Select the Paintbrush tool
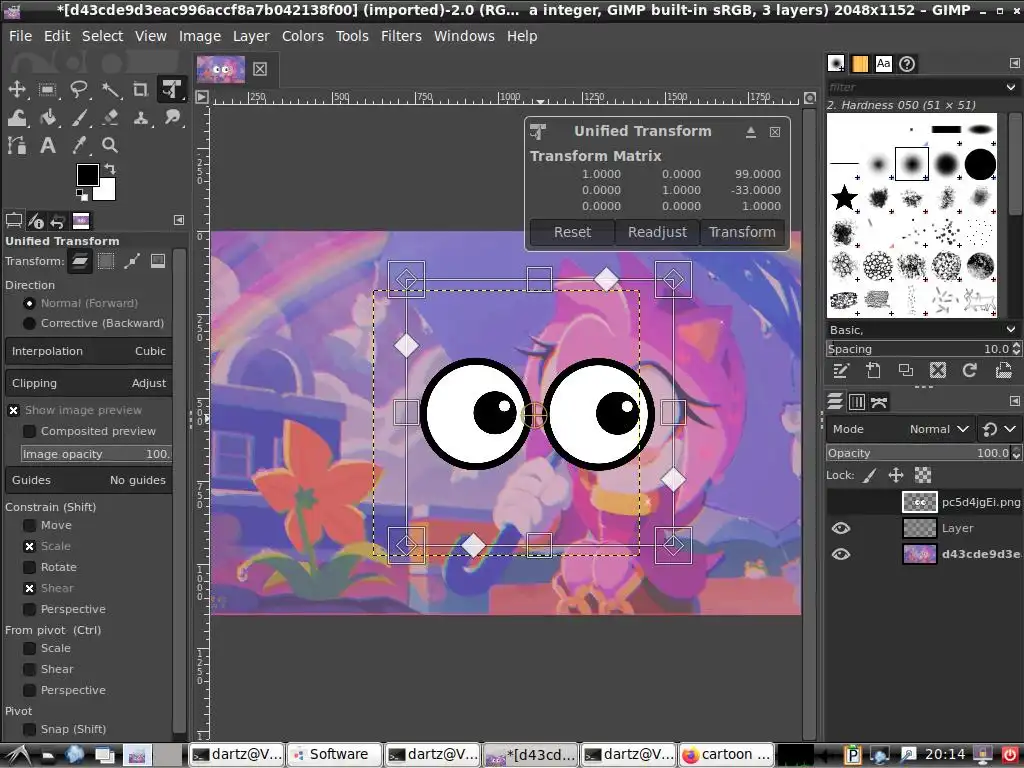 click(x=78, y=118)
